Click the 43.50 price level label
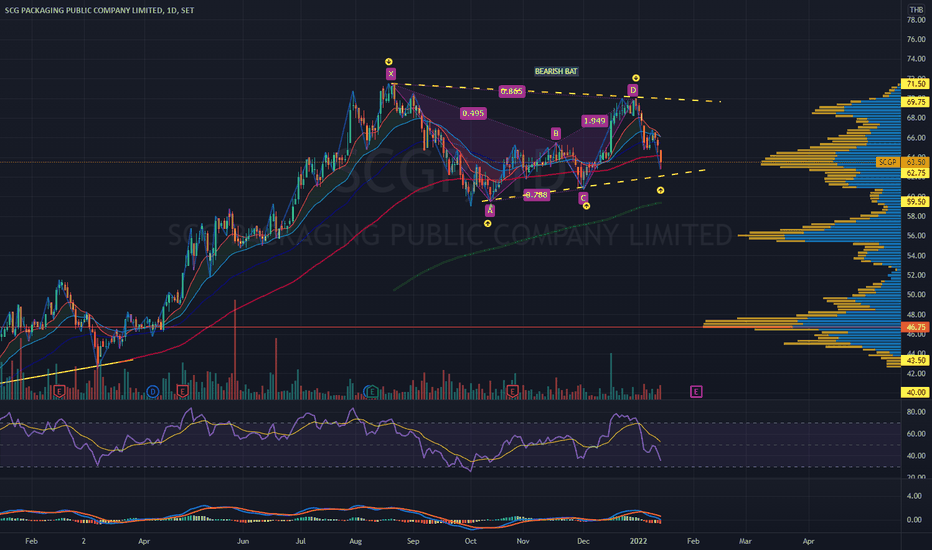Image resolution: width=932 pixels, height=550 pixels. tap(915, 360)
